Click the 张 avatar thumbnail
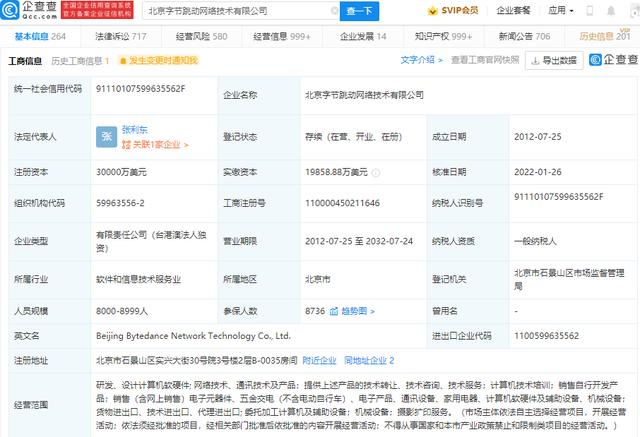The height and width of the screenshot is (437, 640). 107,137
